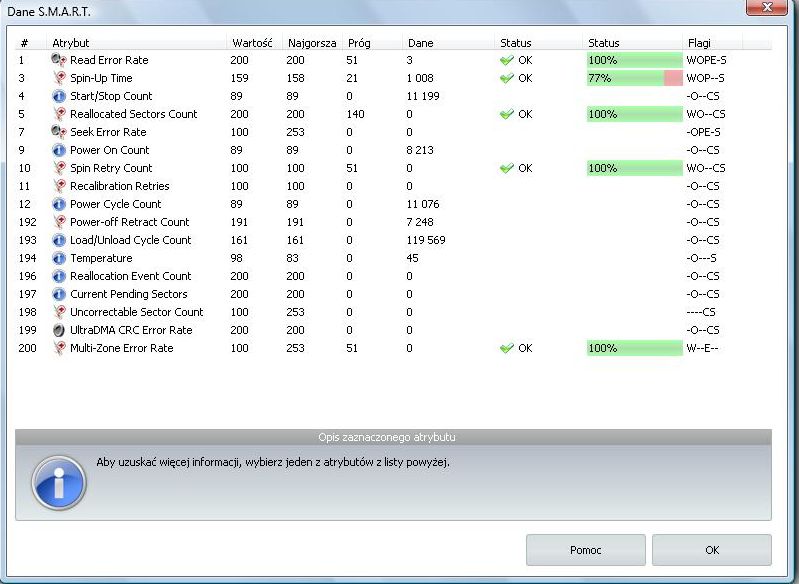Click the Temperature attribute info icon

point(58,258)
